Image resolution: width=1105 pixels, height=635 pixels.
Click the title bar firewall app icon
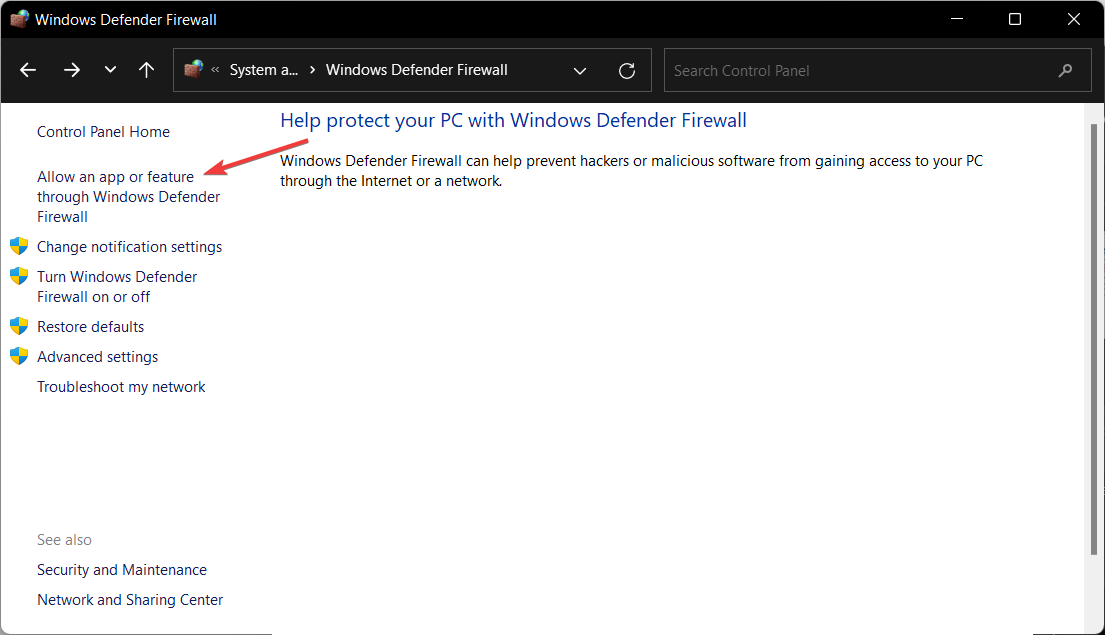[x=19, y=19]
